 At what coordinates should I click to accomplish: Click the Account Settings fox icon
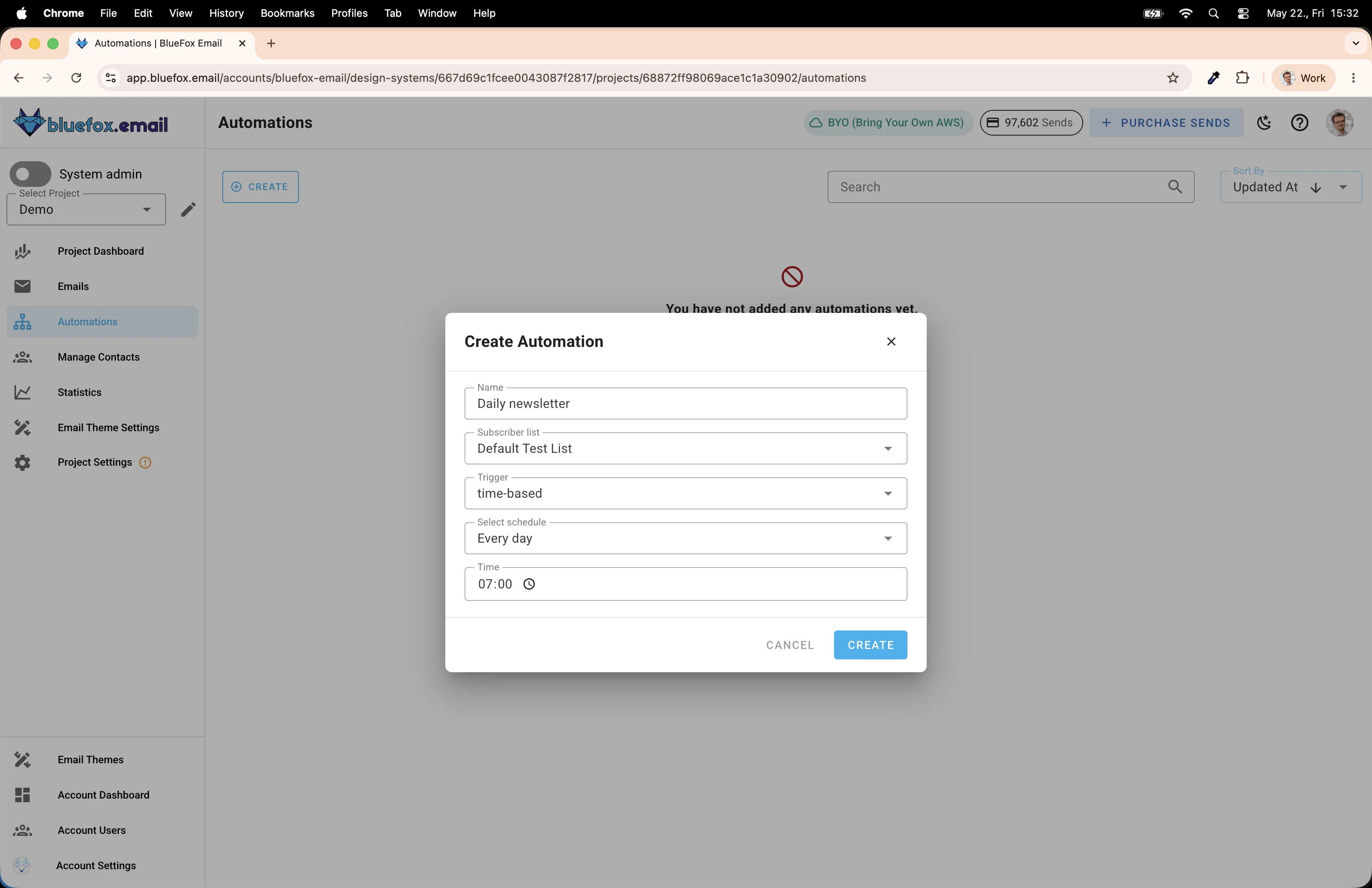point(22,866)
